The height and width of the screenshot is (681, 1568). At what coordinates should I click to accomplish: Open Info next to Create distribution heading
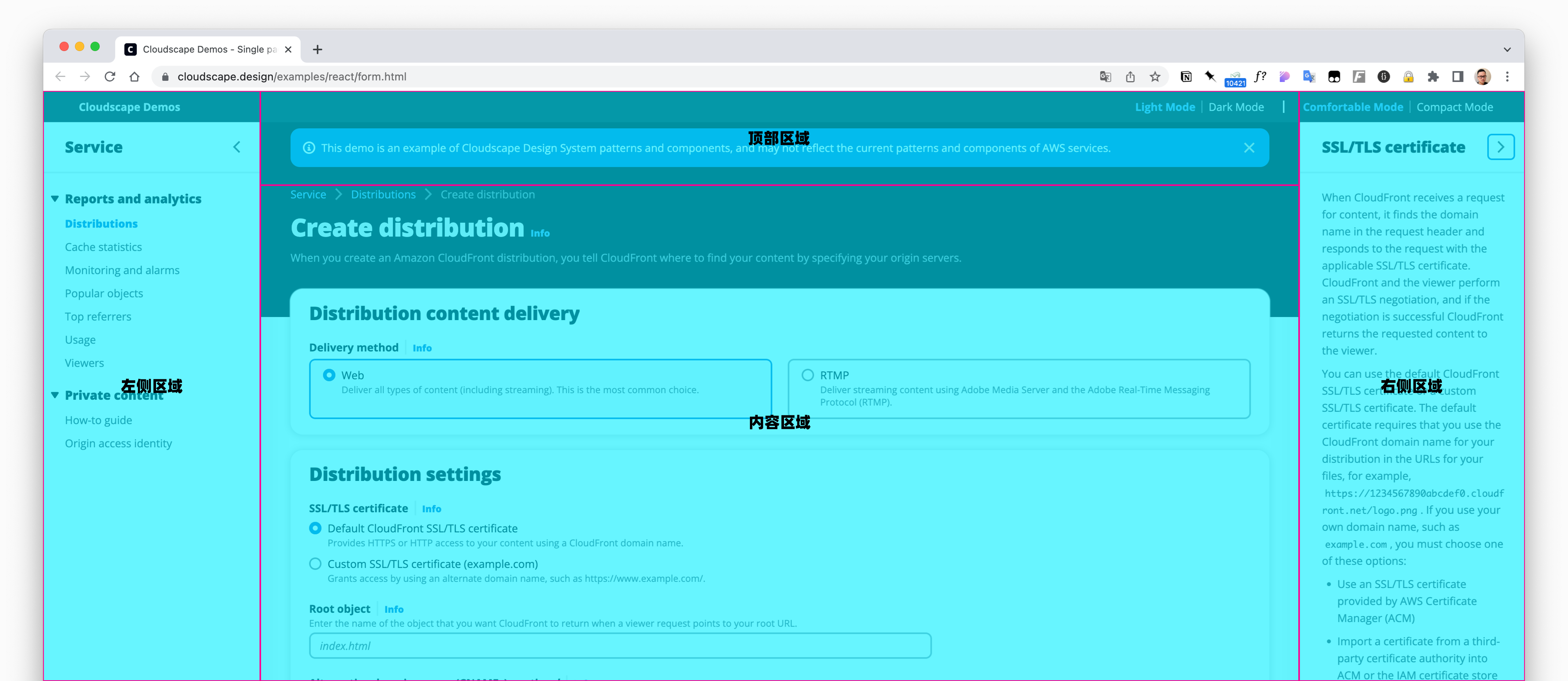(x=539, y=233)
